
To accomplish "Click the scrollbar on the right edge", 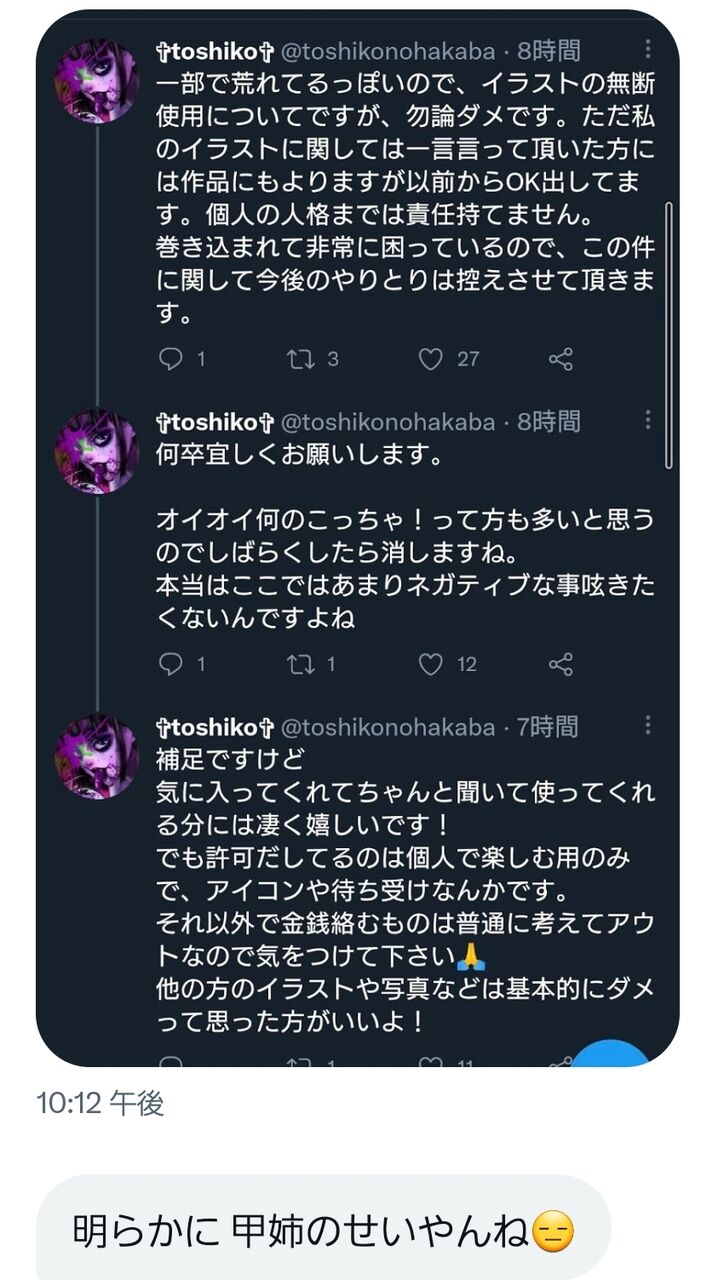I will [x=670, y=335].
